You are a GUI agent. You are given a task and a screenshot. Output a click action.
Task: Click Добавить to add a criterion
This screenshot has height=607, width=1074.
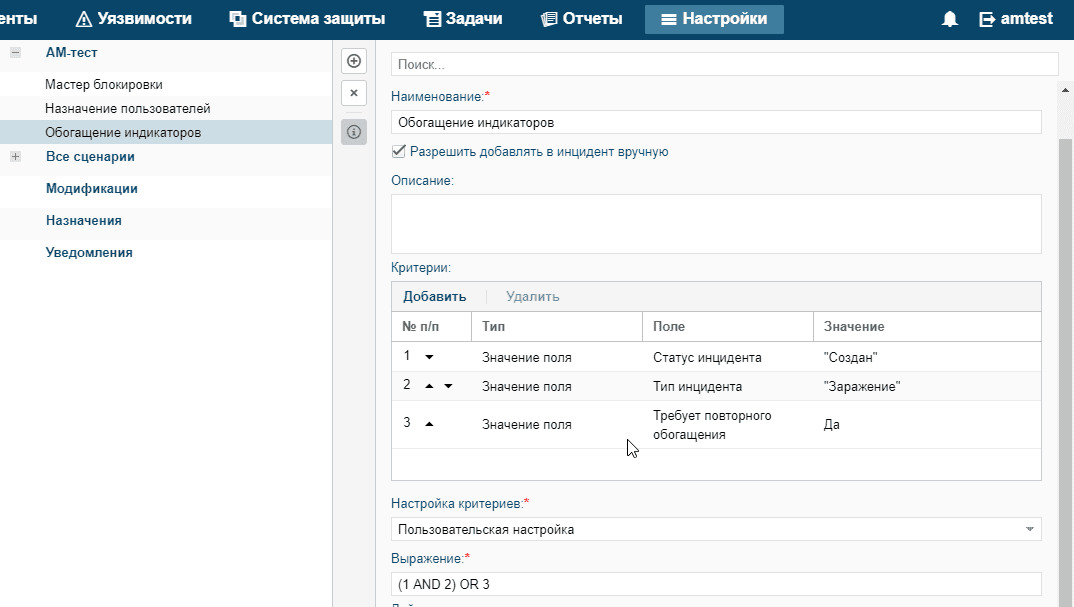coord(434,296)
